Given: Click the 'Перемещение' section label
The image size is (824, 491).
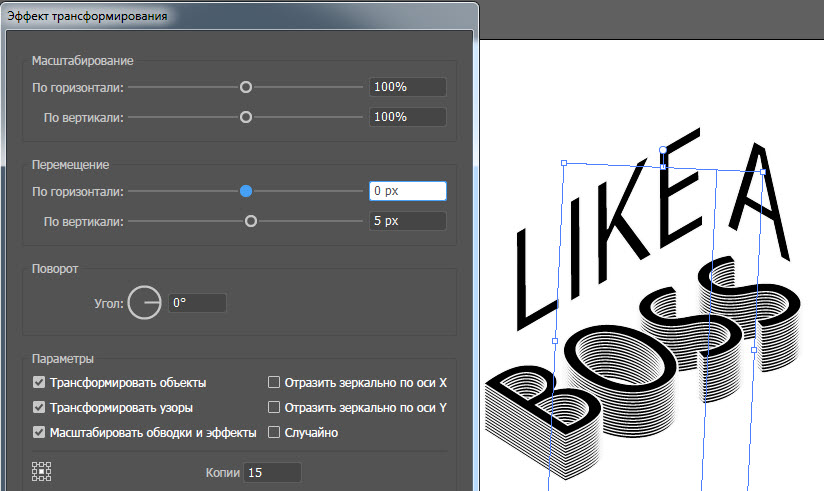Looking at the screenshot, I should pos(70,165).
